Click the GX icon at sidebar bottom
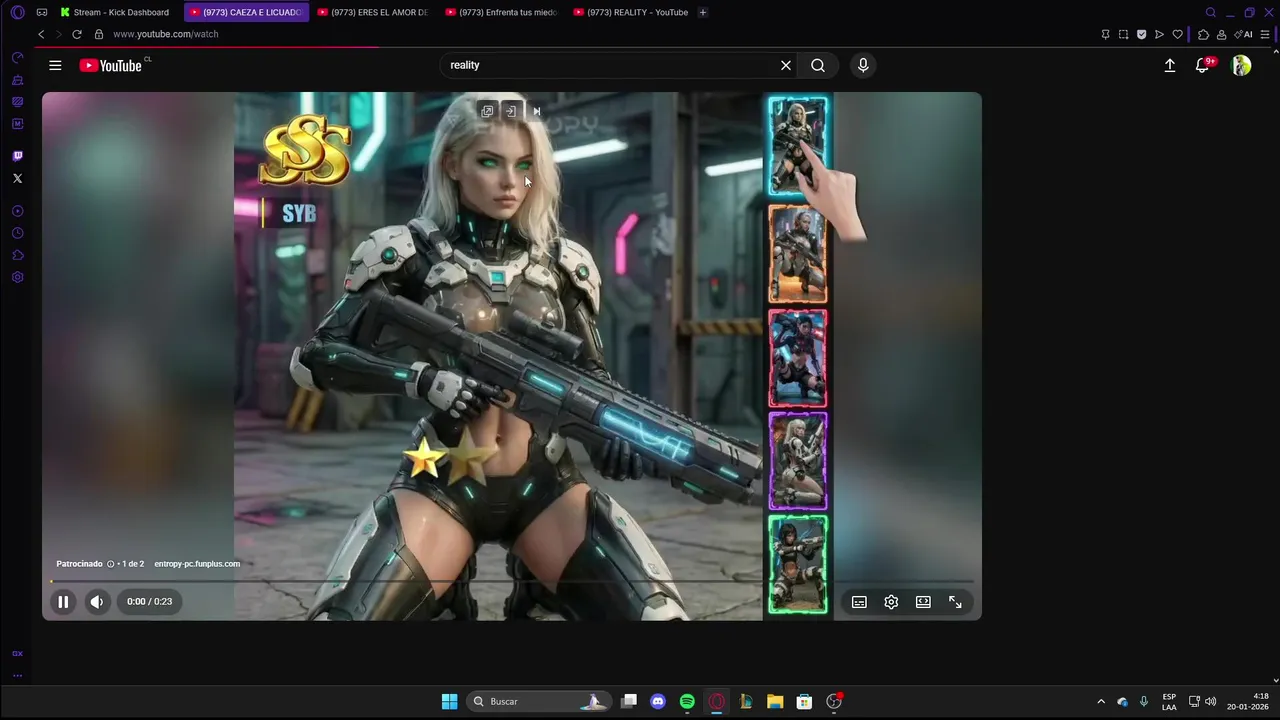1280x720 pixels. pos(17,653)
